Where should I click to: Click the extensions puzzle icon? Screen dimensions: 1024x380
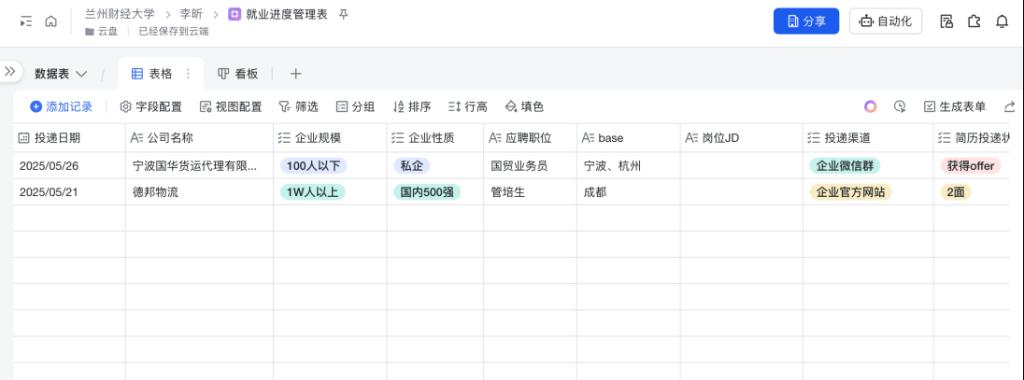974,22
